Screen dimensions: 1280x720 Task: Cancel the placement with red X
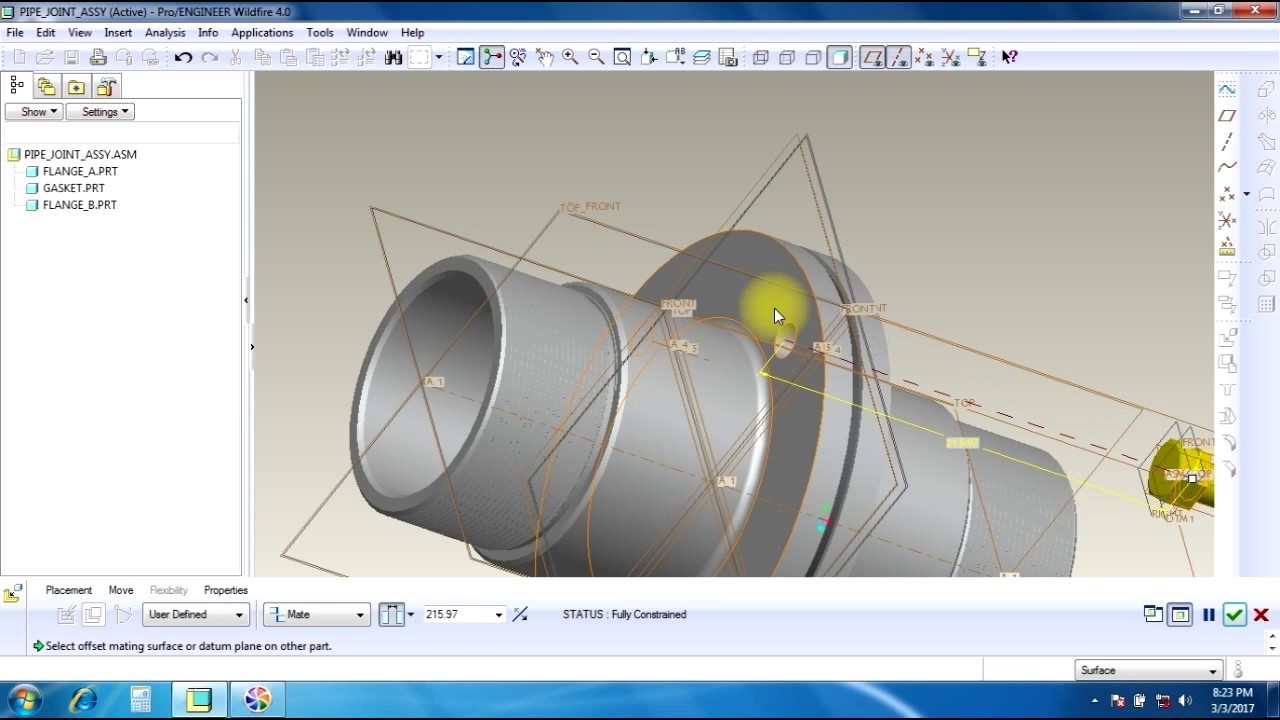1261,615
